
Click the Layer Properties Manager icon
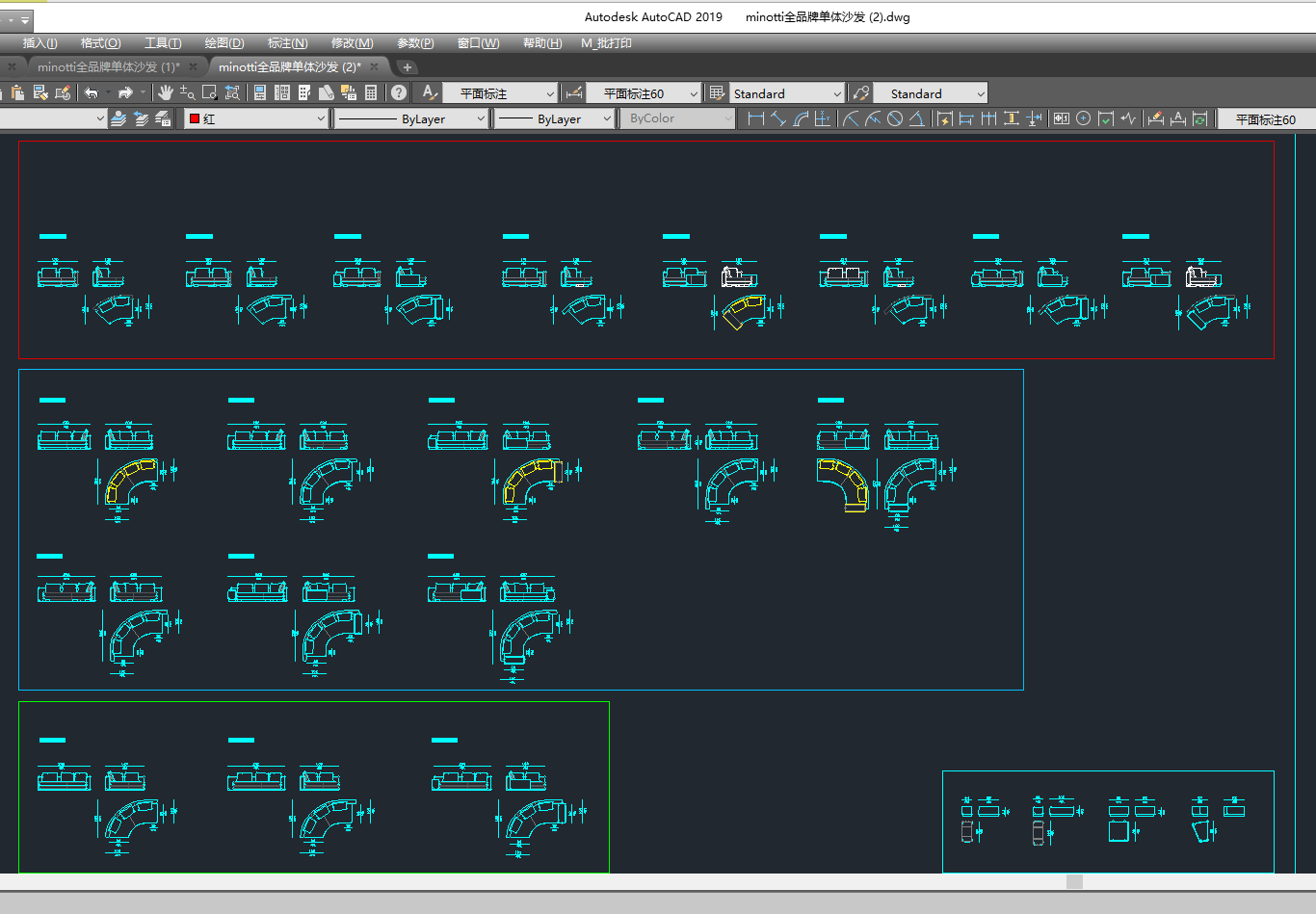[x=118, y=118]
